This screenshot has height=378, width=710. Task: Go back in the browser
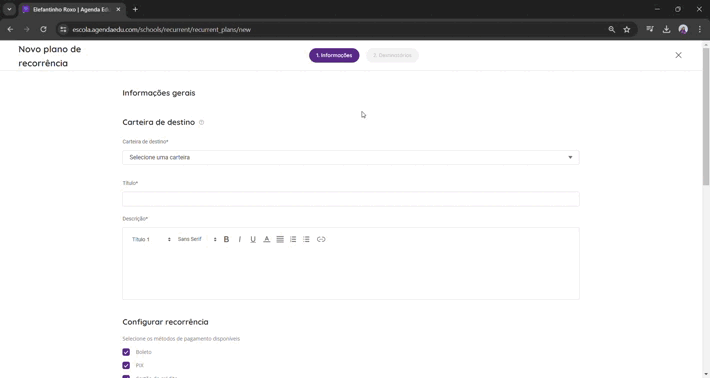(10, 29)
